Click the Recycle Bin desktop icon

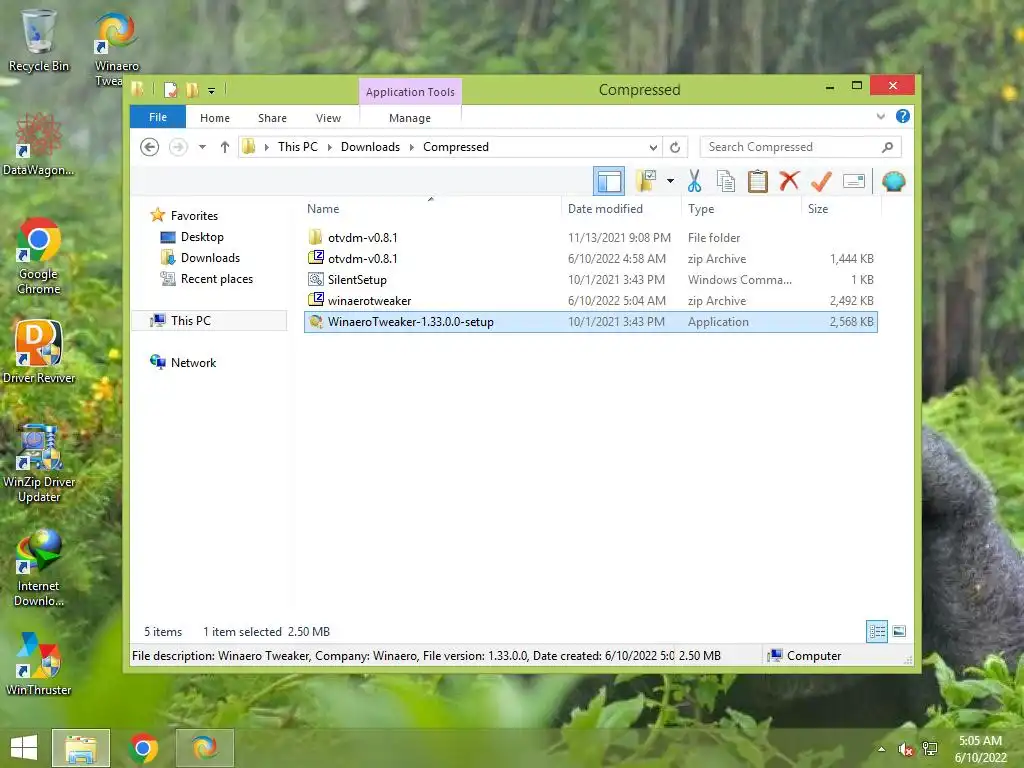tap(39, 40)
